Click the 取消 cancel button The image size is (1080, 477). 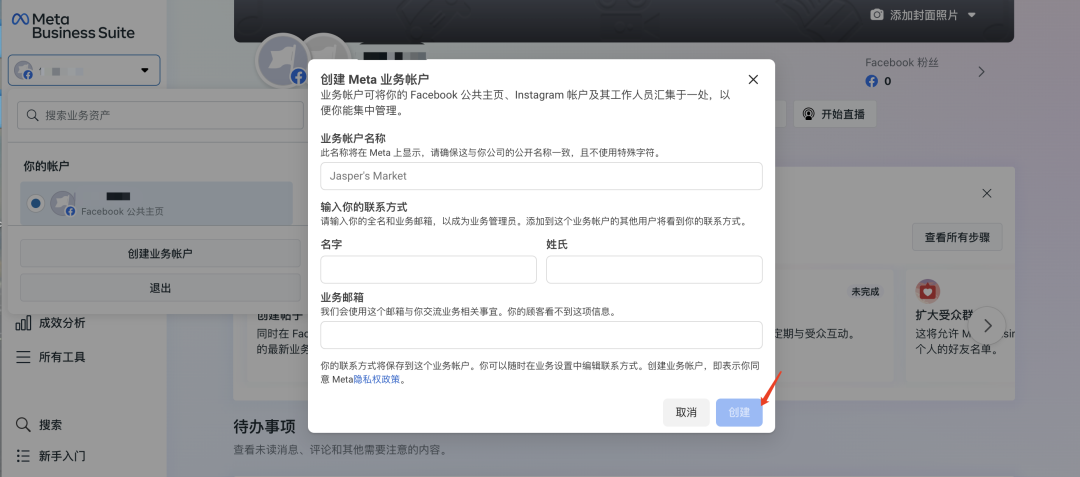tap(686, 412)
